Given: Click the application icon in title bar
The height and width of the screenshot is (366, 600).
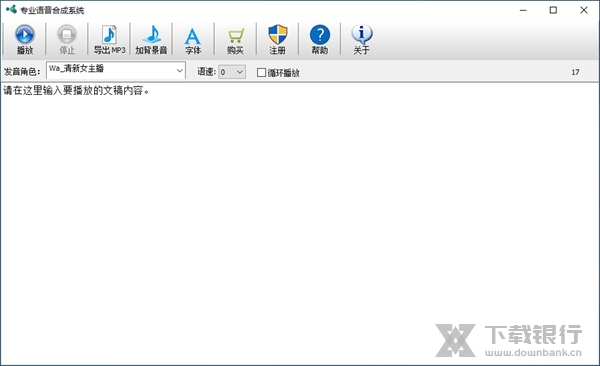Looking at the screenshot, I should (x=11, y=10).
